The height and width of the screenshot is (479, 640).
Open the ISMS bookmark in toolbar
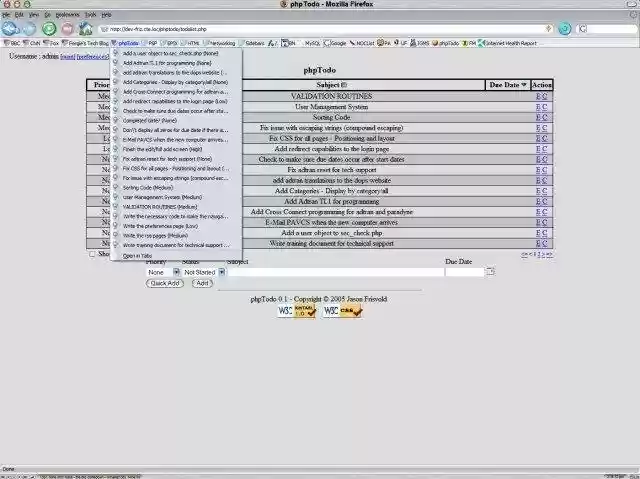(x=420, y=43)
